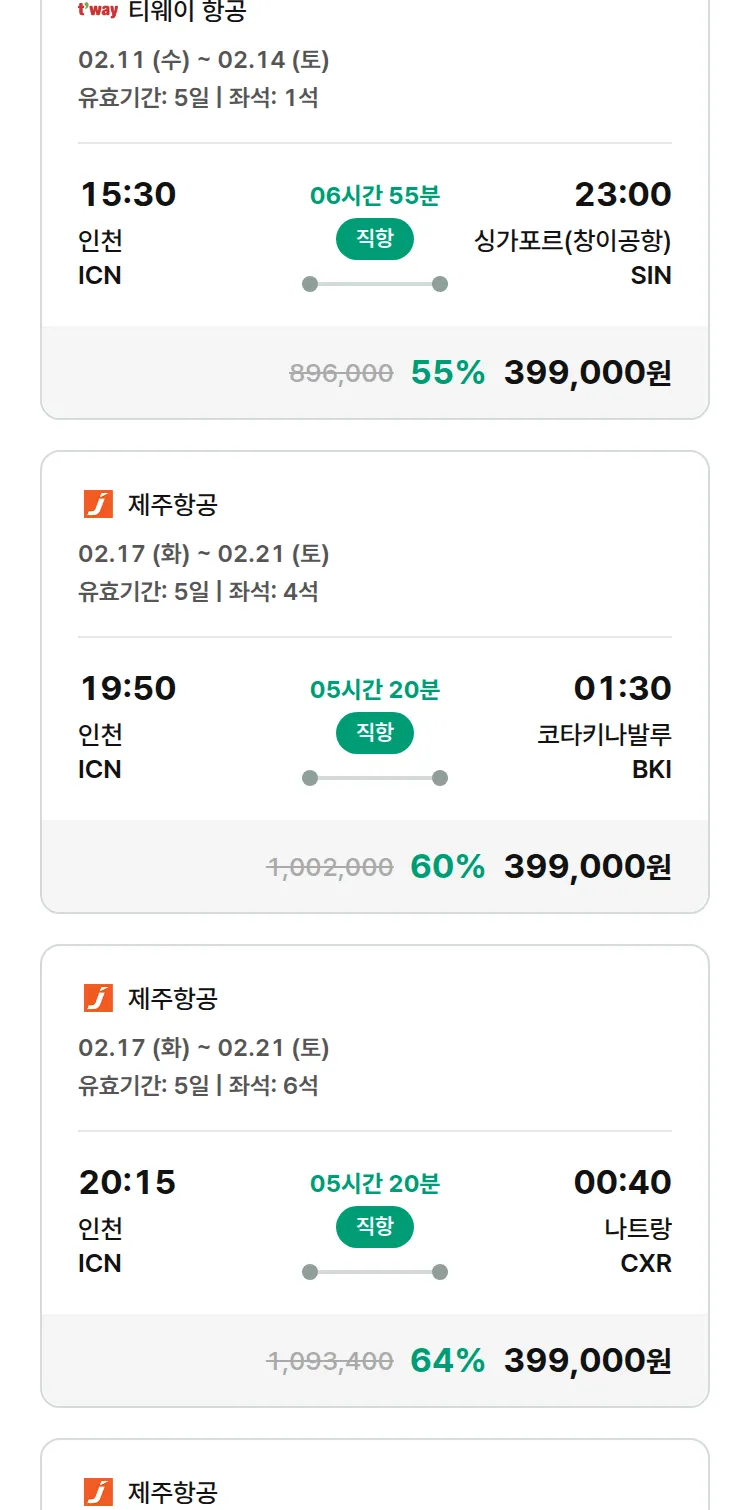Click the 직항 badge on Singapore flight
The image size is (750, 1510).
375,239
